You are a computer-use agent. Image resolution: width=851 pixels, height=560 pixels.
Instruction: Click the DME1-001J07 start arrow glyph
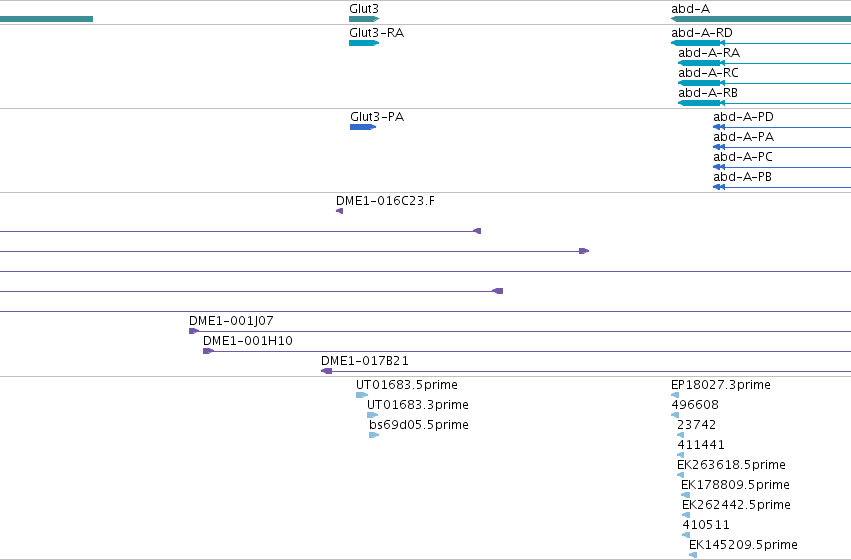pyautogui.click(x=194, y=331)
